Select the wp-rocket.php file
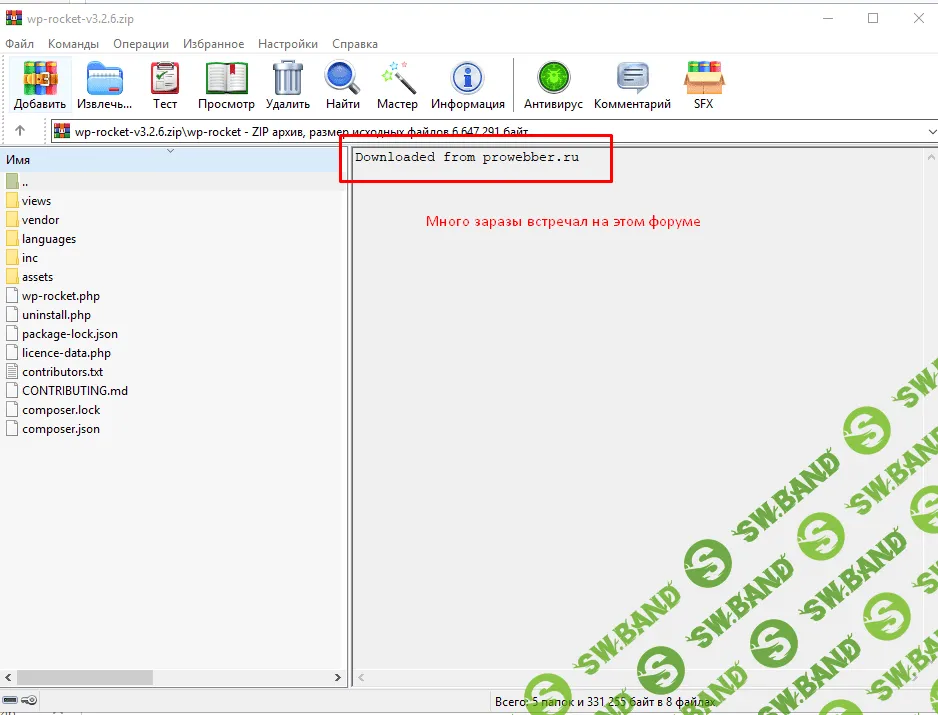 tap(60, 296)
